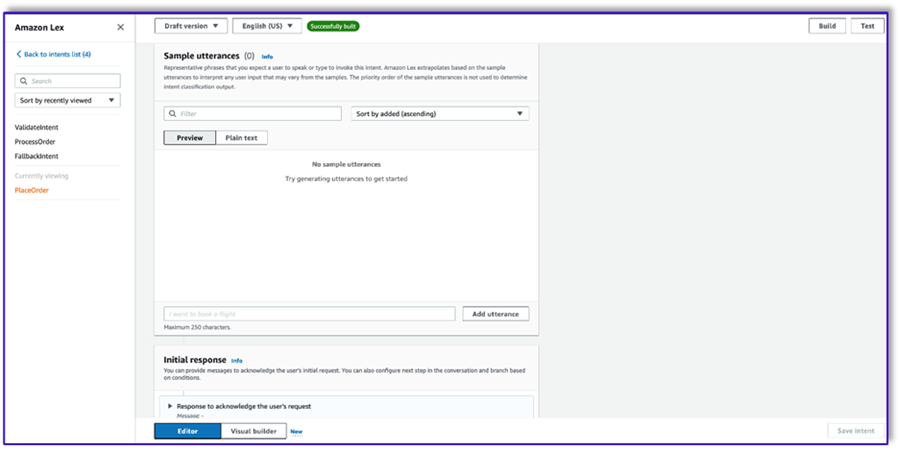The height and width of the screenshot is (449, 900).
Task: Click the search magnifier icon in sidebar
Action: [x=24, y=81]
